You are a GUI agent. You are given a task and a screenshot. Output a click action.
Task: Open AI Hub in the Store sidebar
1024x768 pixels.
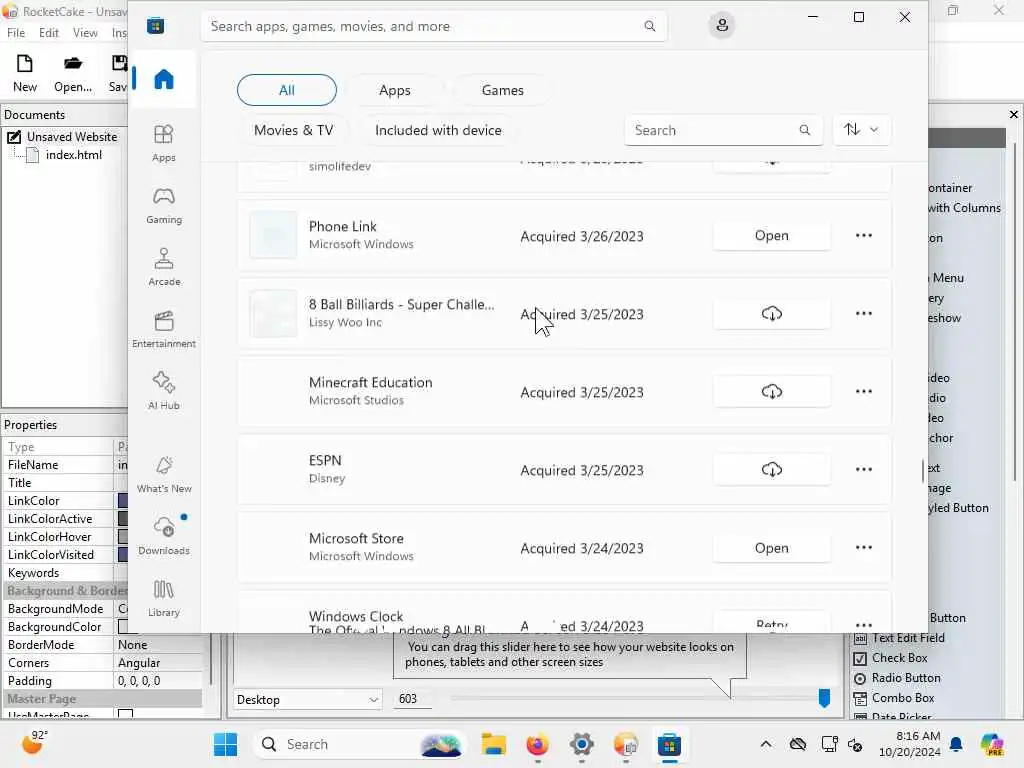pyautogui.click(x=164, y=391)
